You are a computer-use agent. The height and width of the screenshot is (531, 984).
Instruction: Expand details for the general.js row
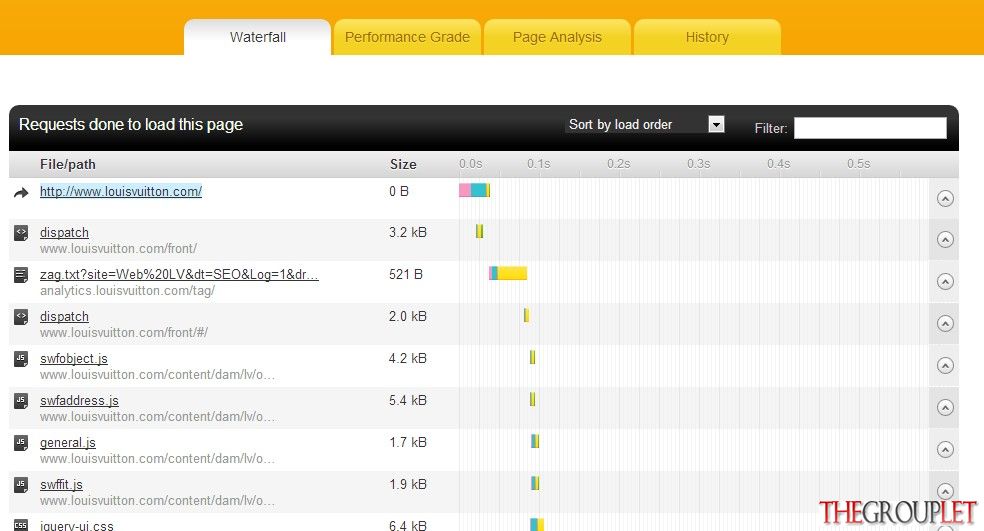pos(945,449)
